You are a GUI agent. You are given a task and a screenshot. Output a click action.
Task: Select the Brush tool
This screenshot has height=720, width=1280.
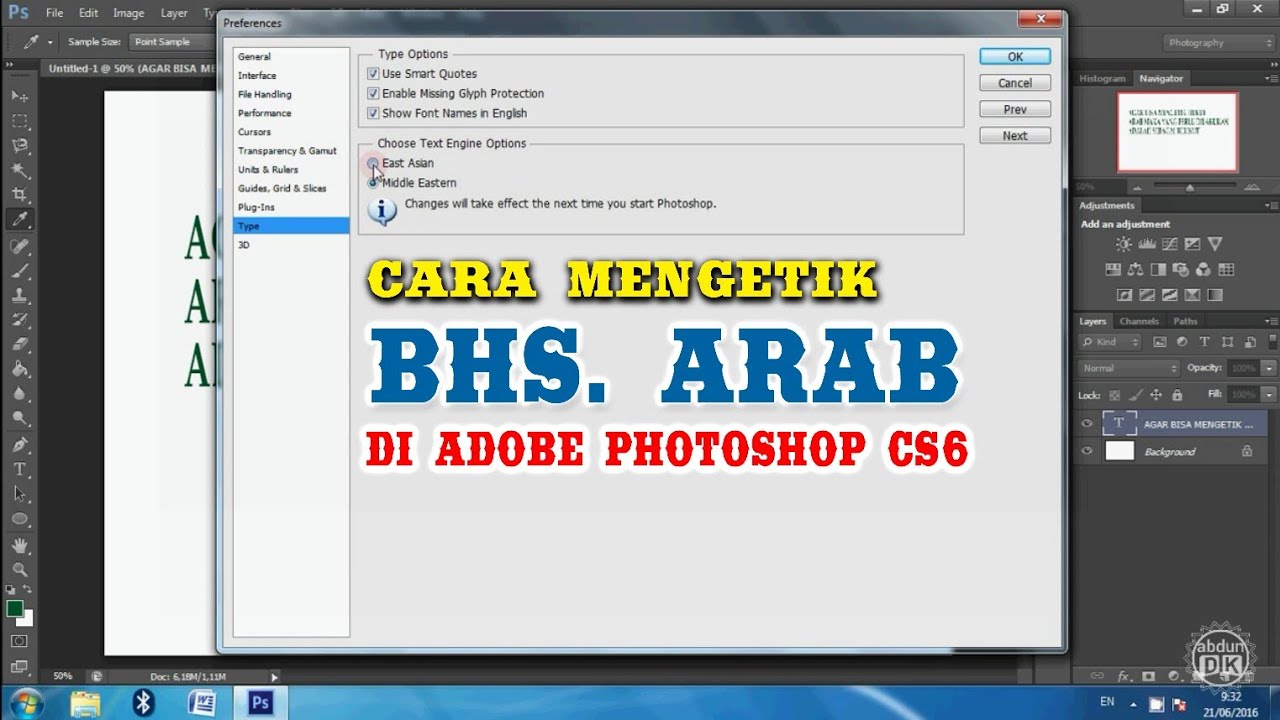(19, 271)
